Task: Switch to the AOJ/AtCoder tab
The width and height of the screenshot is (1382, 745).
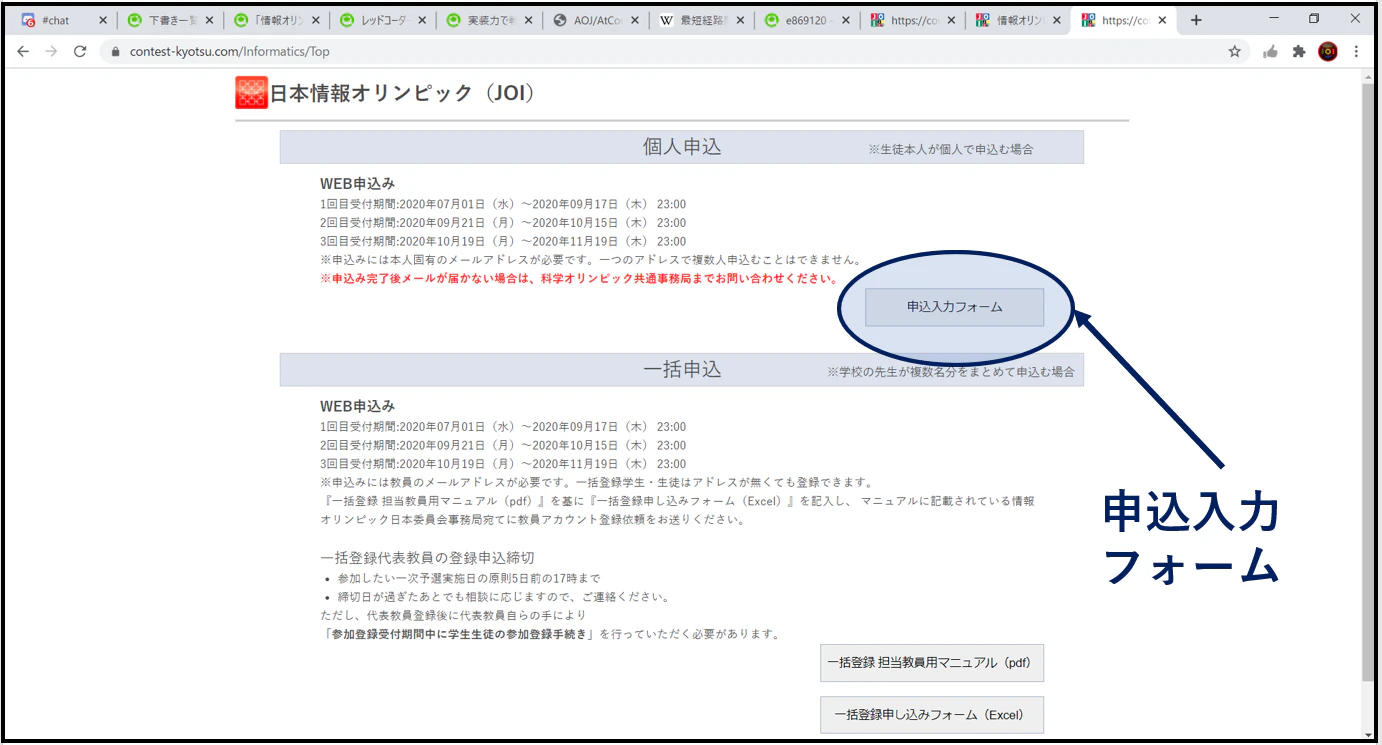Action: [597, 20]
